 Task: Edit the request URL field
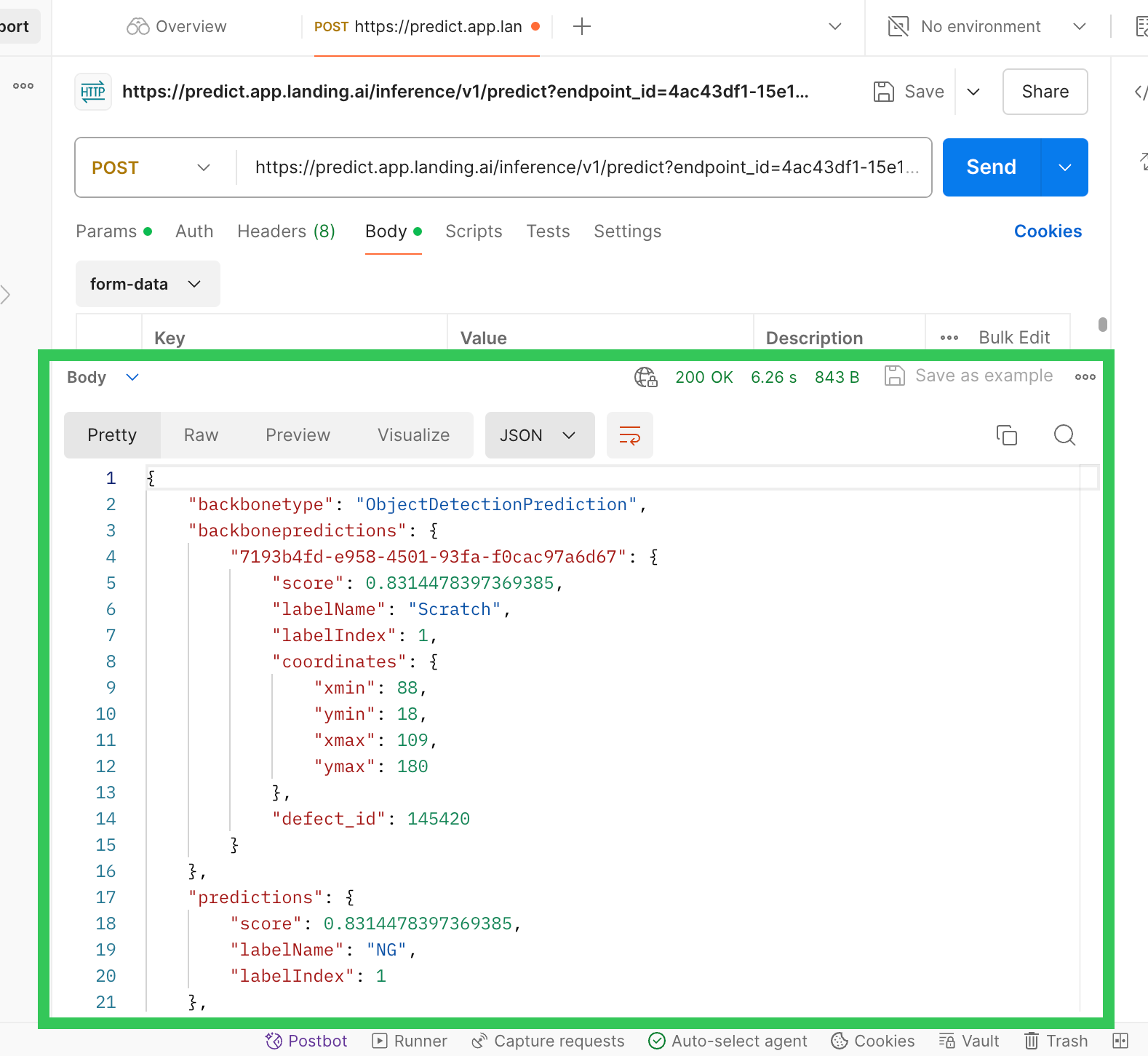[x=586, y=167]
